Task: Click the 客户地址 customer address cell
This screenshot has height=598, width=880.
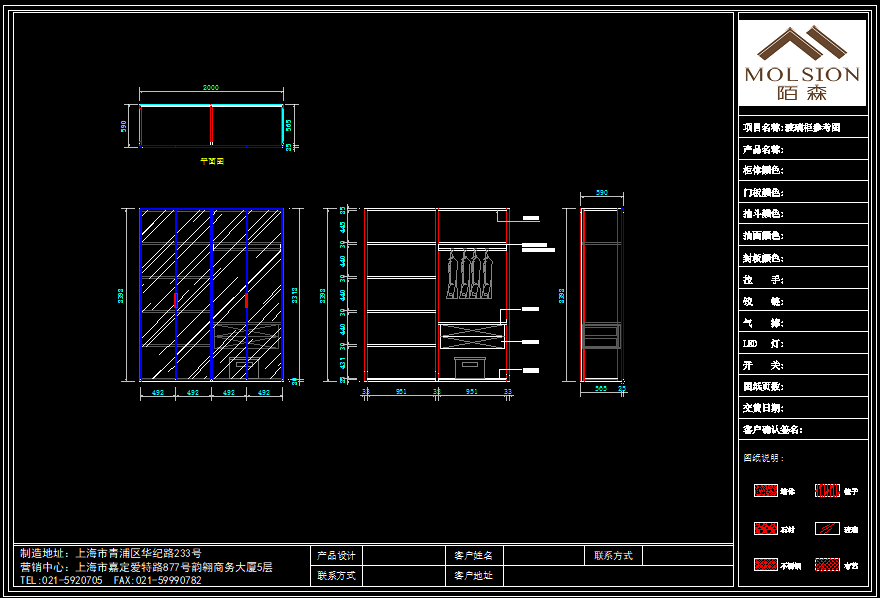Action: (474, 576)
